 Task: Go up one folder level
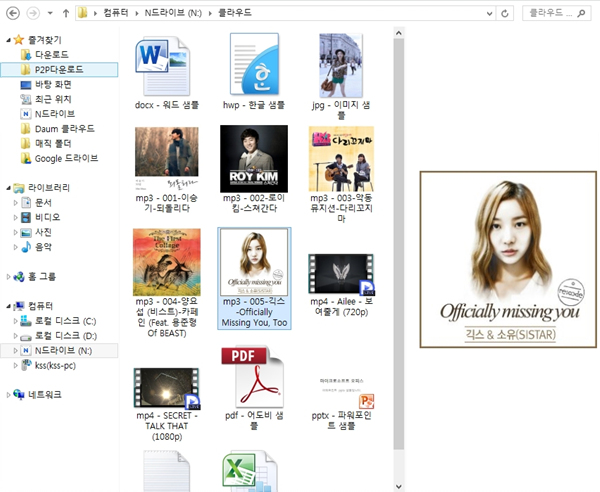66,13
